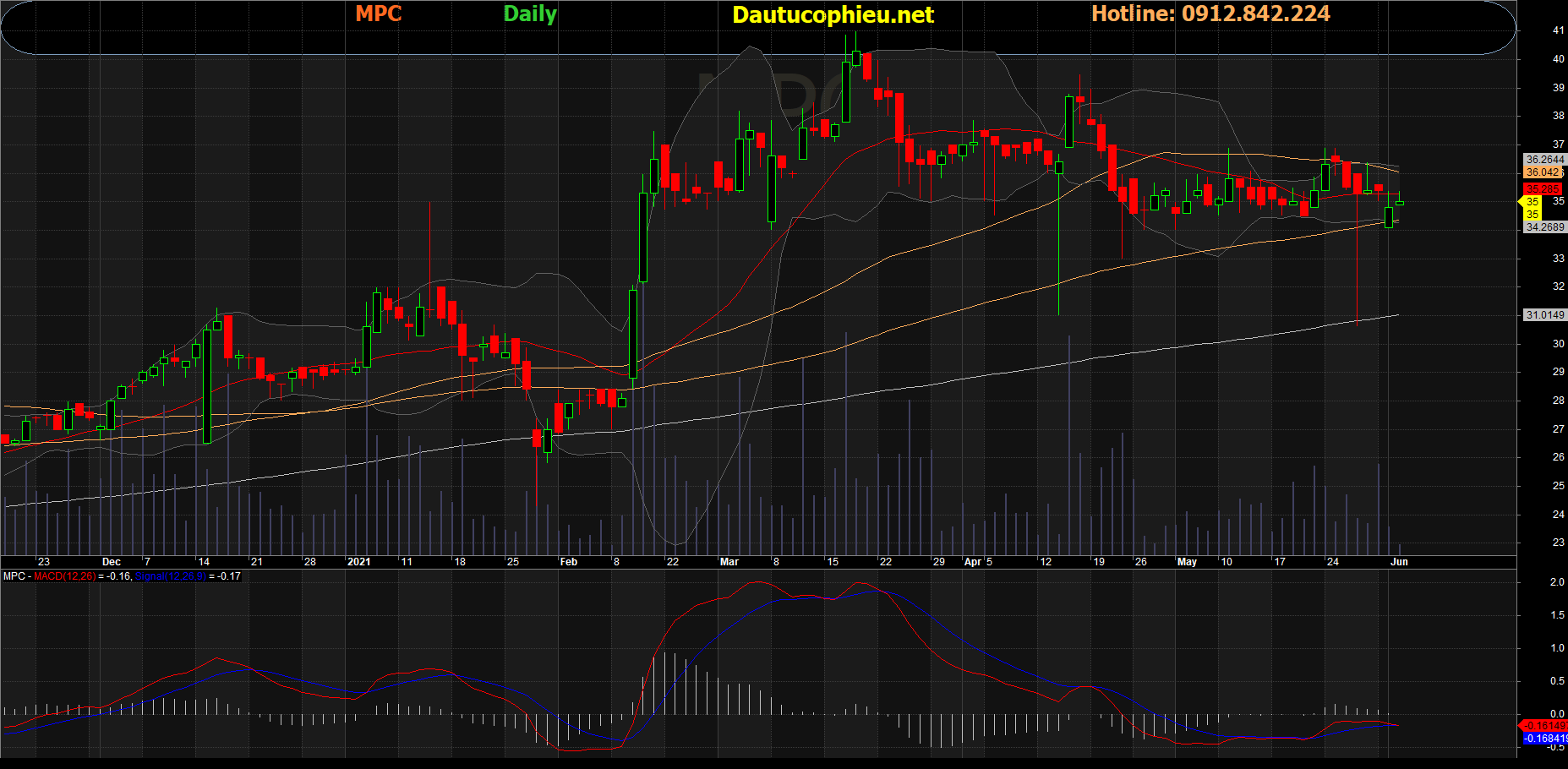Click the 32 level on the price axis
The image size is (1568, 769).
coord(1558,286)
